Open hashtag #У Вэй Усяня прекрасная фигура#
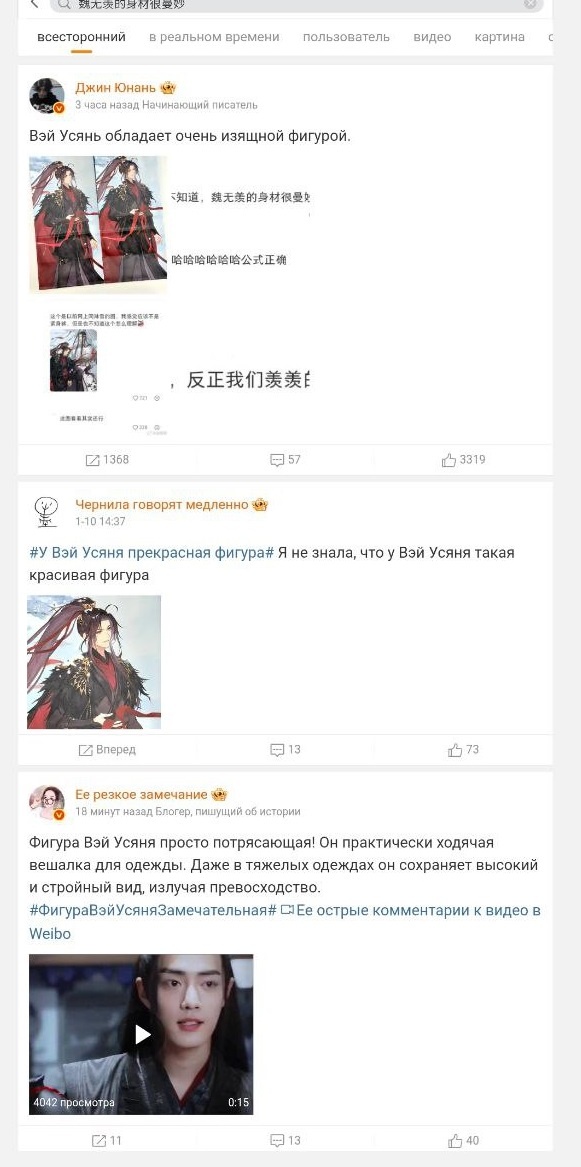 tap(152, 553)
